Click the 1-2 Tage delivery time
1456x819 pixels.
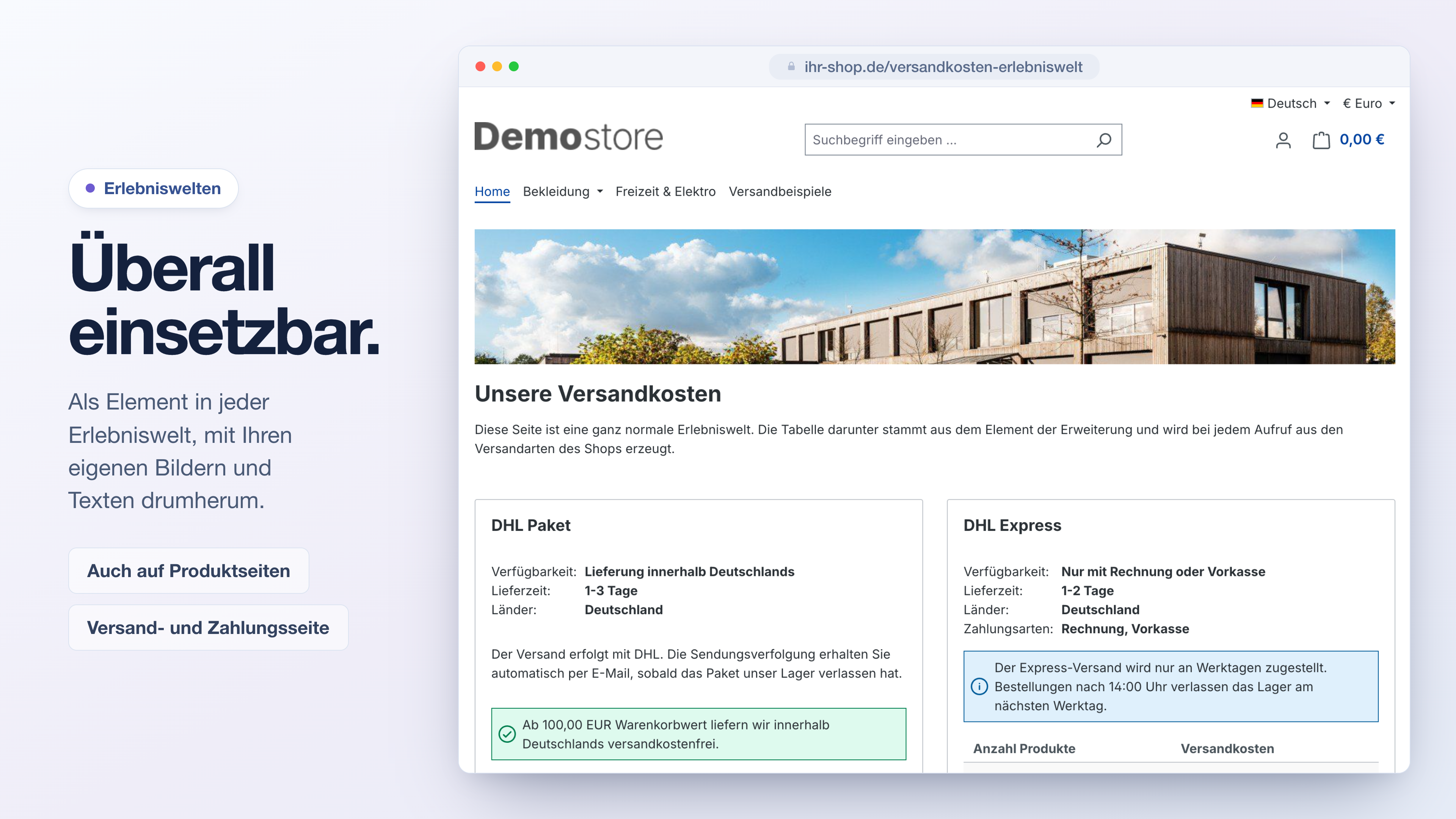(1087, 591)
